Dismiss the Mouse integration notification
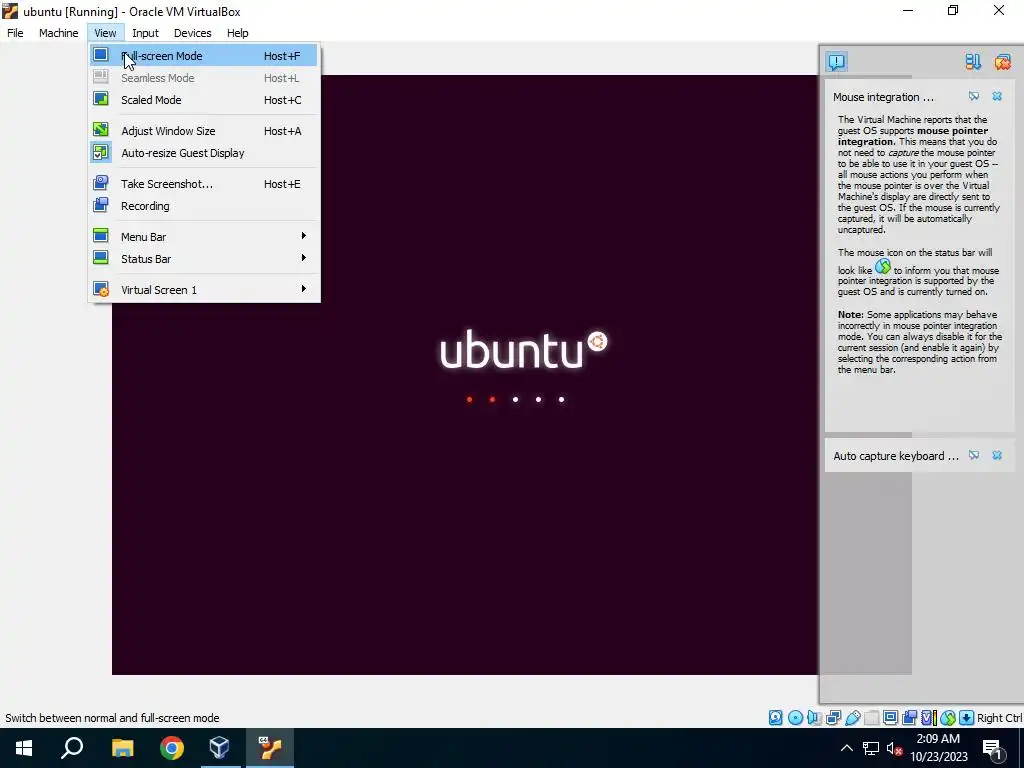The width and height of the screenshot is (1024, 768). [x=997, y=97]
